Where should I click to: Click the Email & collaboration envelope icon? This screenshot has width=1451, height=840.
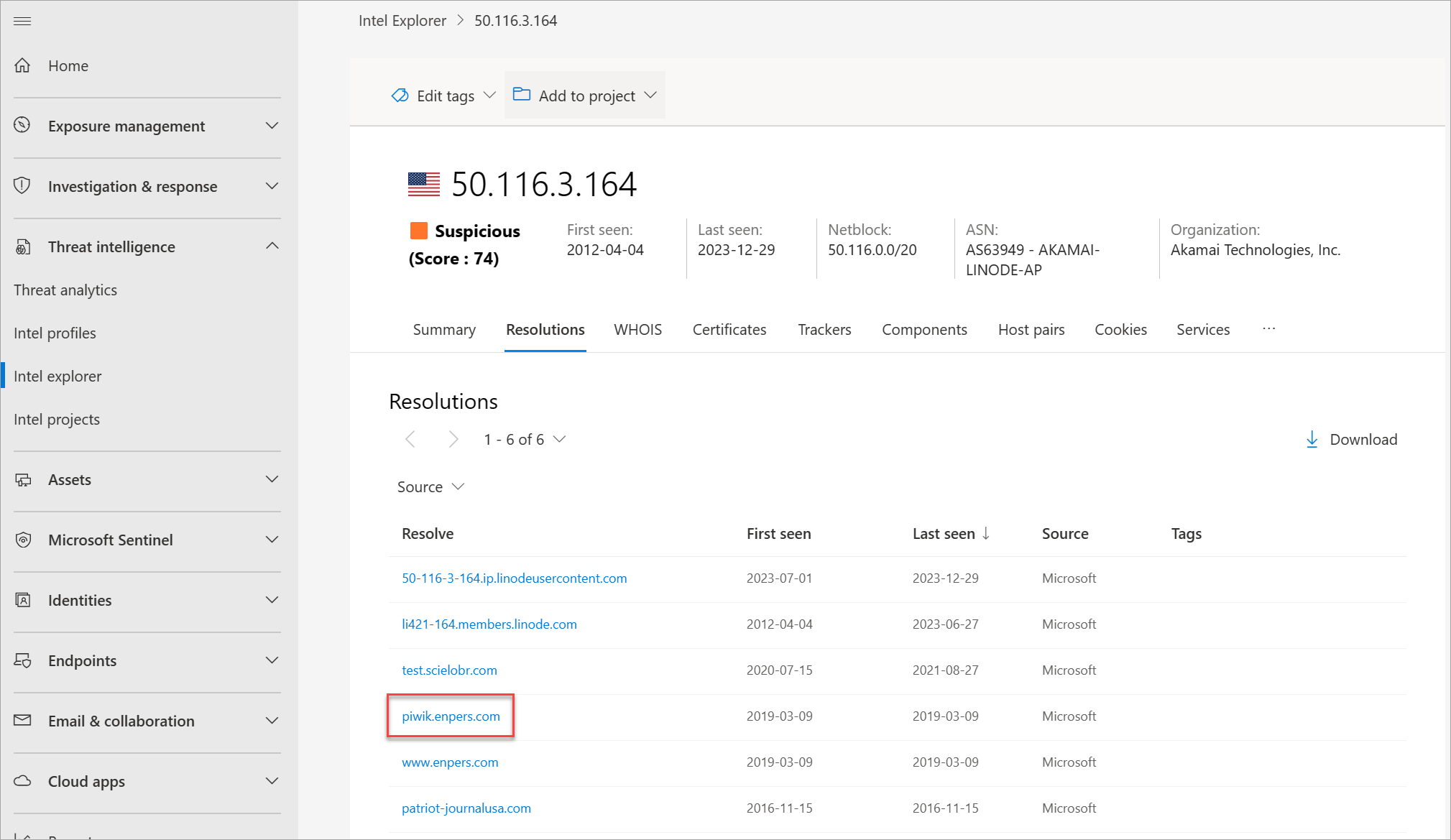(23, 720)
